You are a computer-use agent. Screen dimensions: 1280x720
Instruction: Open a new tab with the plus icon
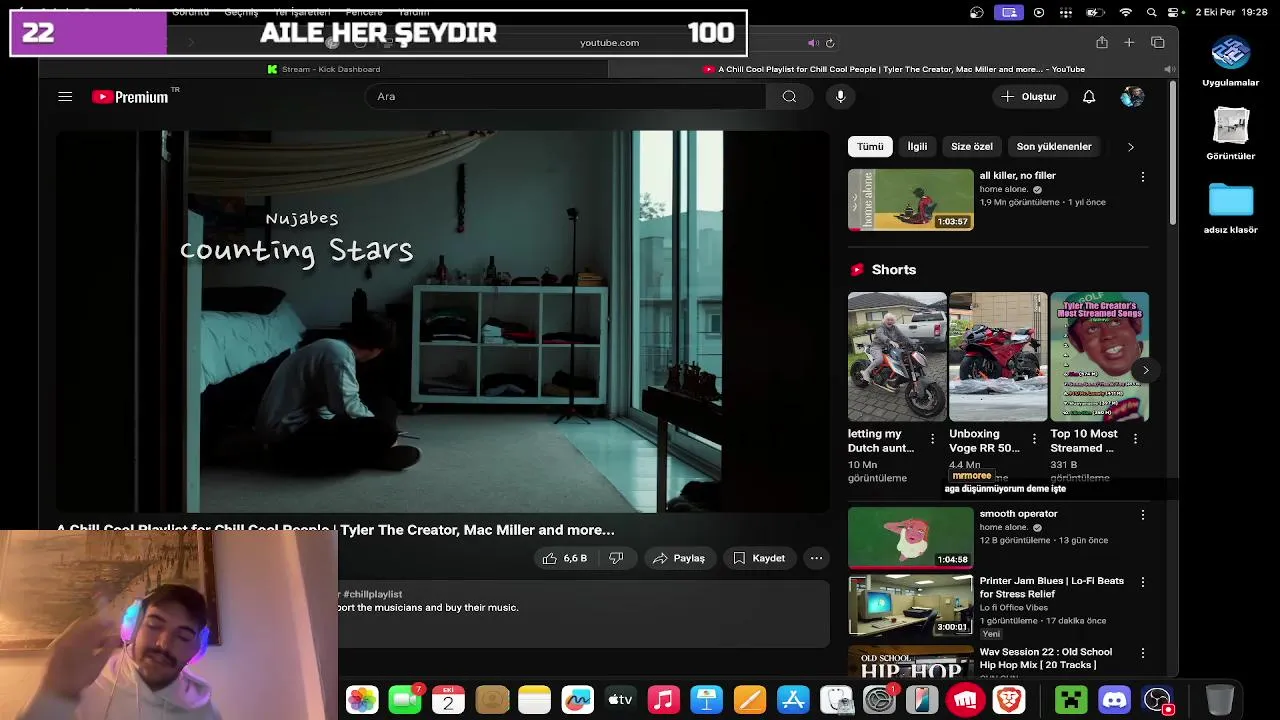coord(1129,43)
